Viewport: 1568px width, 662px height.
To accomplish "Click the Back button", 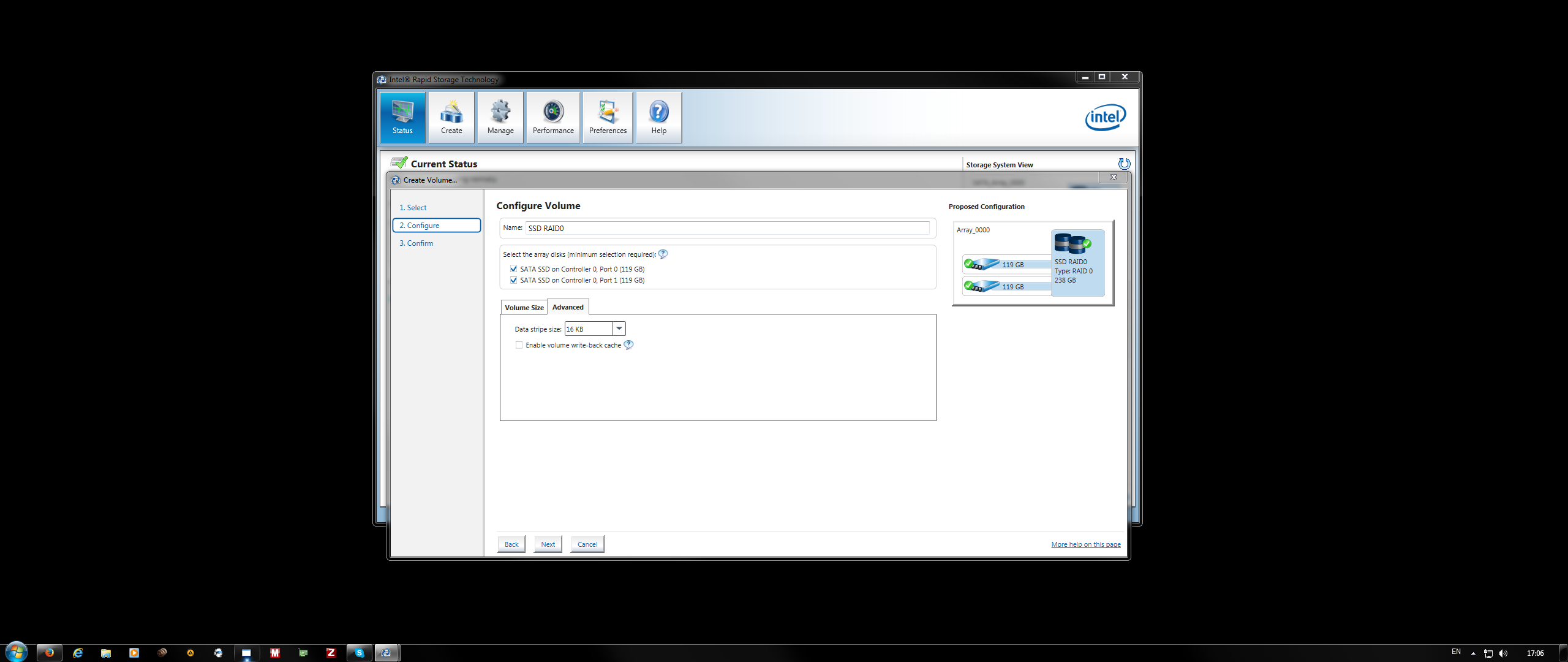I will click(511, 544).
